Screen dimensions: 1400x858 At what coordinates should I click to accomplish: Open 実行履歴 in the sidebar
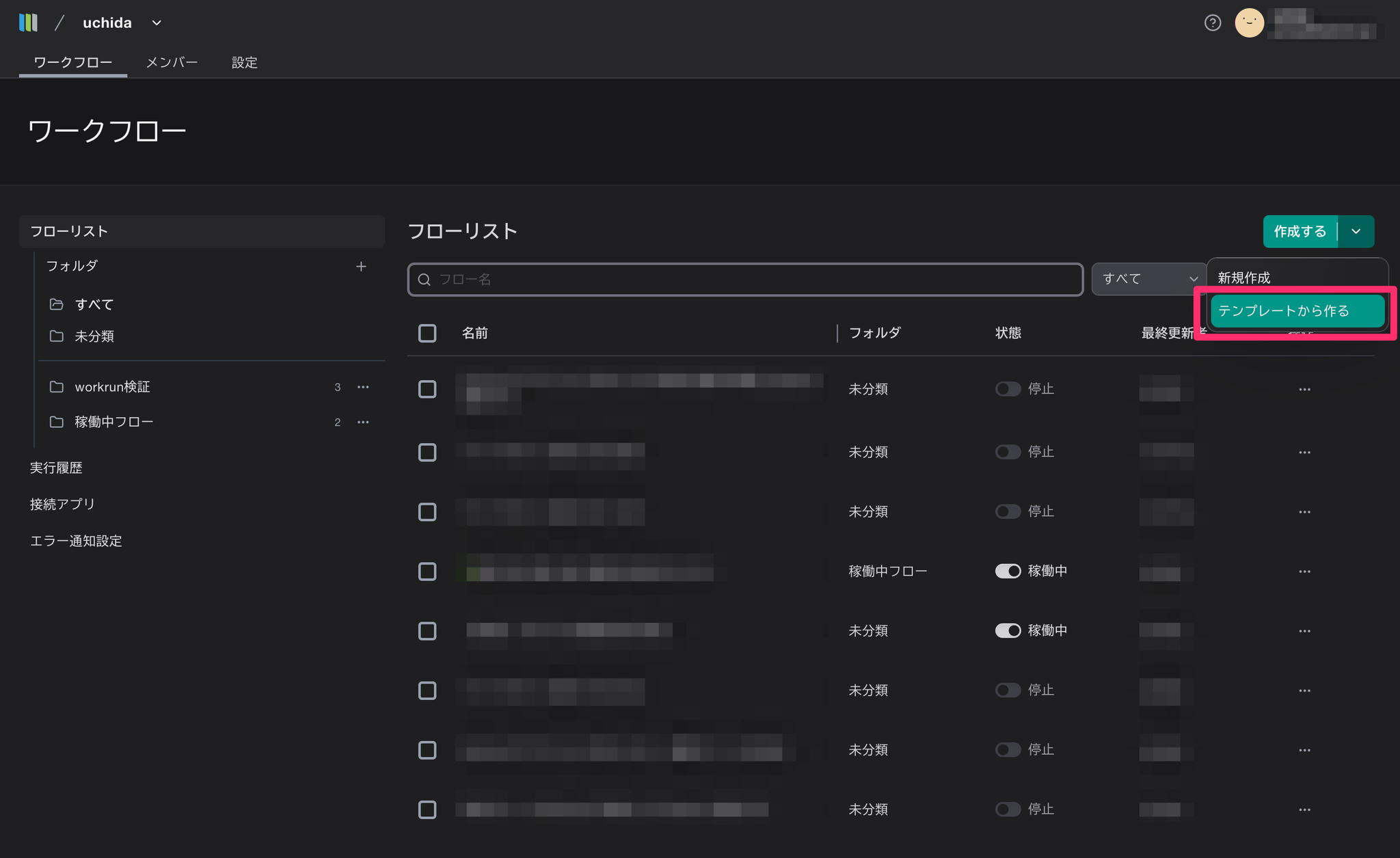[x=56, y=468]
